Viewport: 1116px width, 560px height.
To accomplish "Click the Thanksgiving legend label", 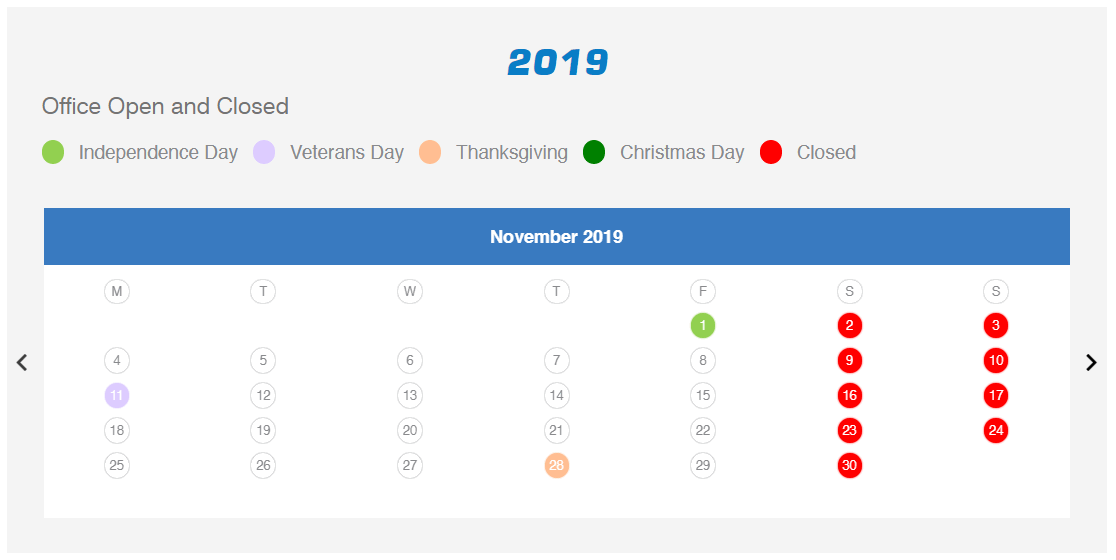I will coord(512,152).
